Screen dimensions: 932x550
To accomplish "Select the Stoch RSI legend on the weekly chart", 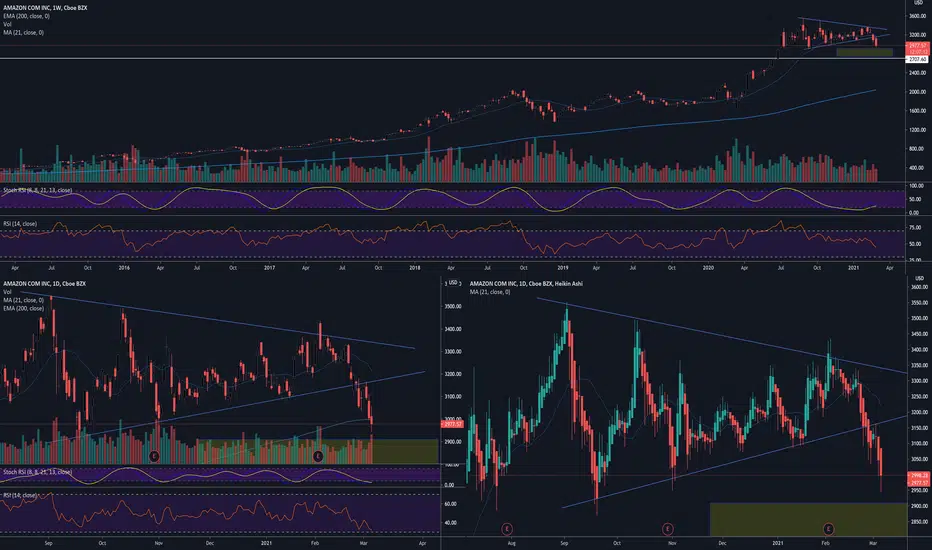I will point(37,190).
